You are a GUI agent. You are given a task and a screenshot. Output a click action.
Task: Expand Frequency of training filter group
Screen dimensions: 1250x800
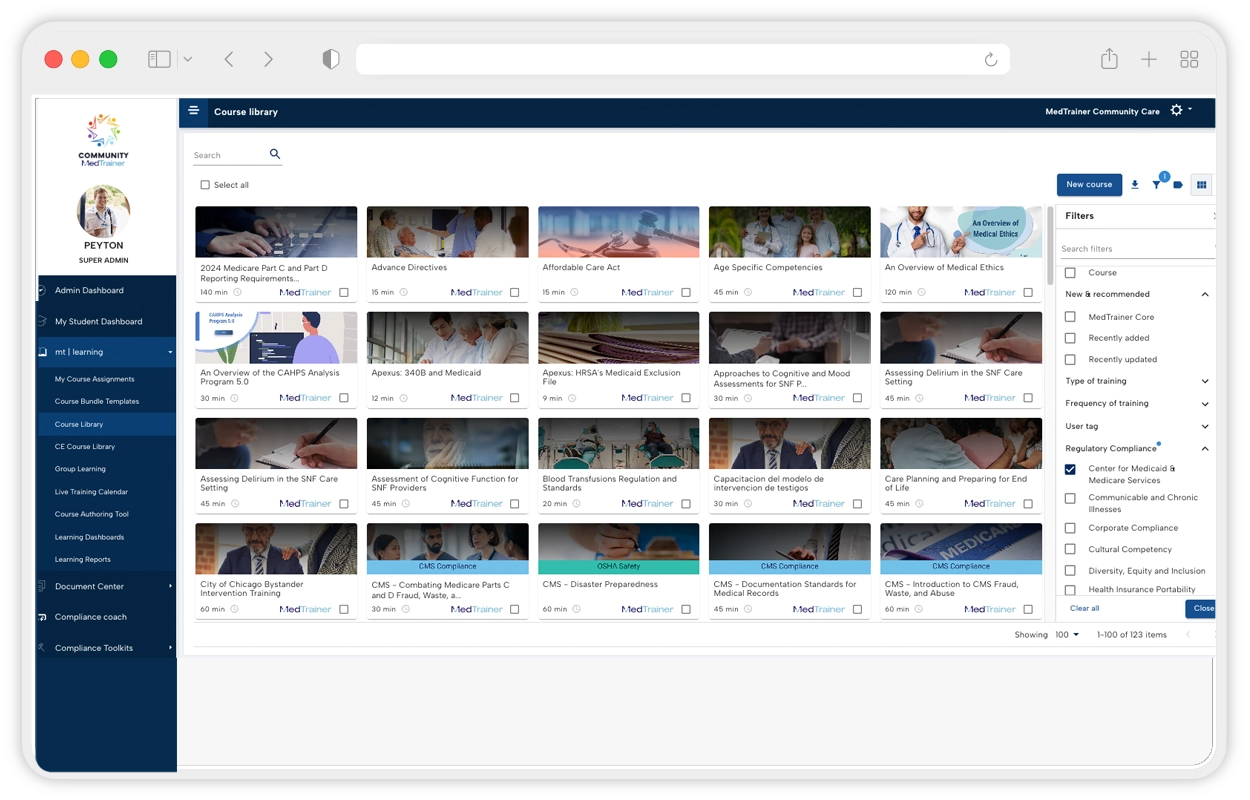(x=1204, y=403)
